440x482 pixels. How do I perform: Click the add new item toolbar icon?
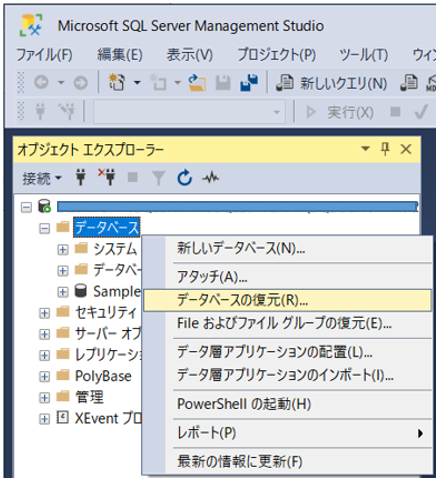coord(158,83)
